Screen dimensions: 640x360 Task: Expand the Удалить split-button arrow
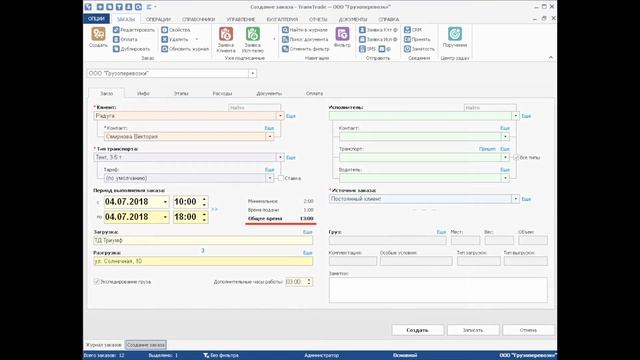click(197, 39)
